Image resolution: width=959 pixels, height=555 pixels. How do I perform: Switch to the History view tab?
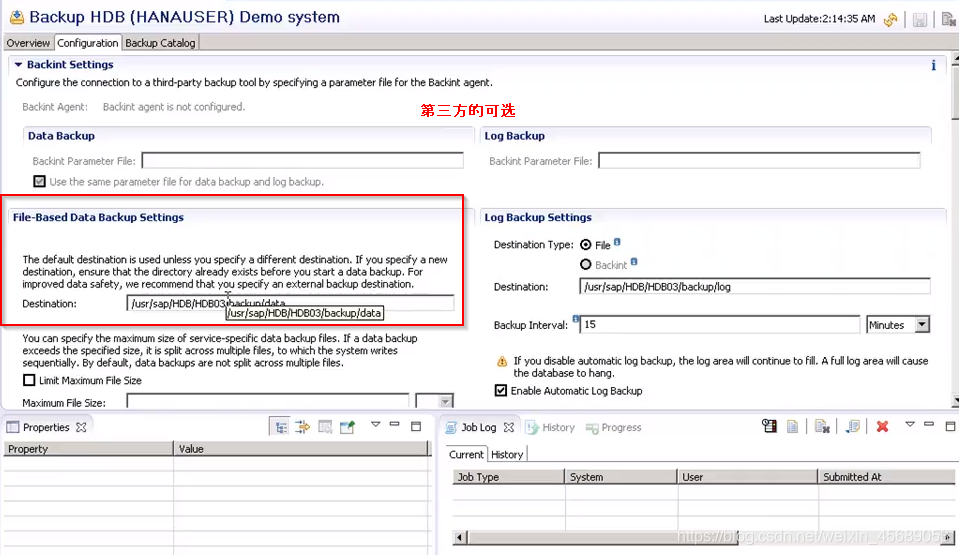click(x=550, y=427)
